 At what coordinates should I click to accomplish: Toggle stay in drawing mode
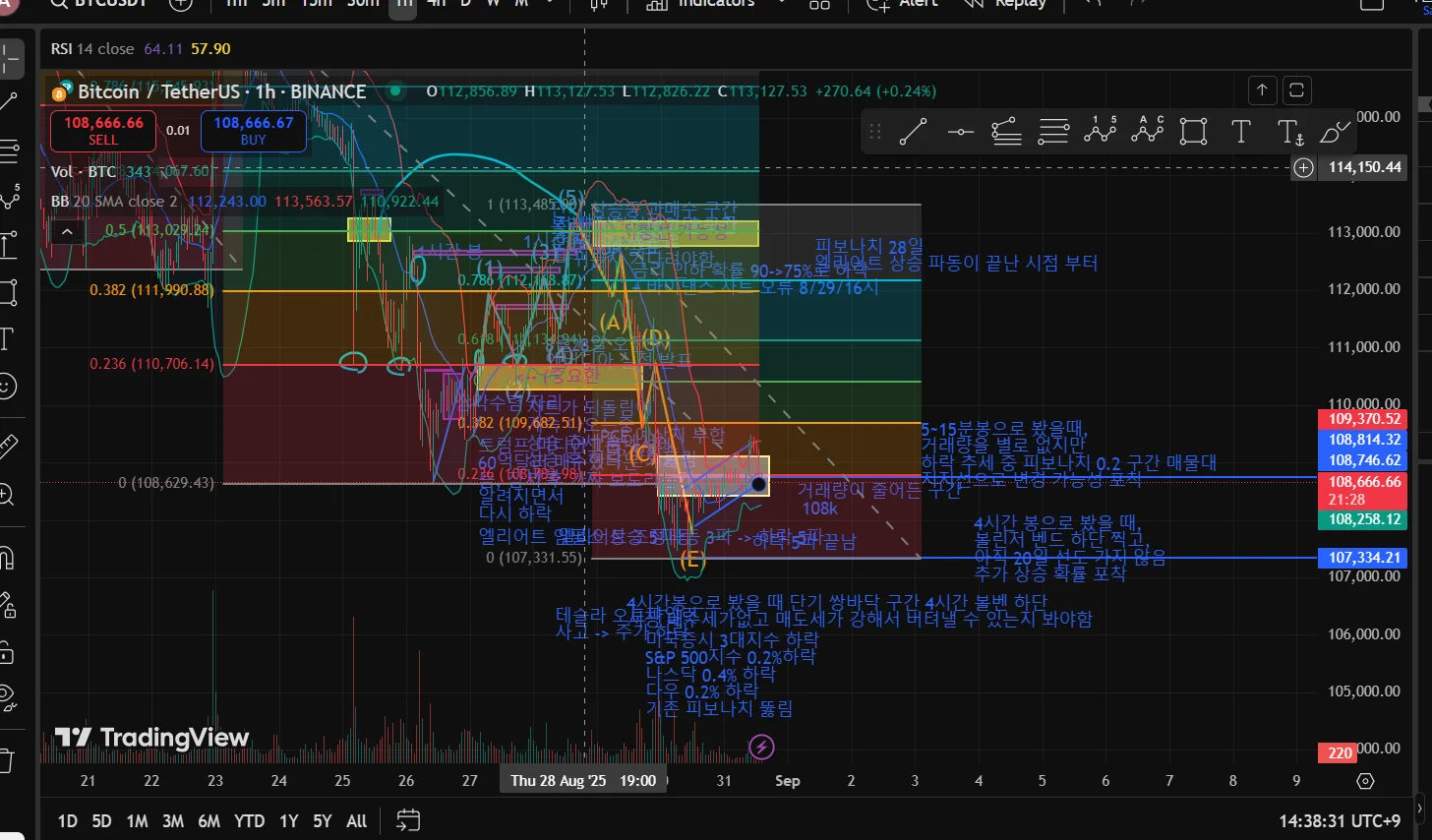pyautogui.click(x=7, y=605)
